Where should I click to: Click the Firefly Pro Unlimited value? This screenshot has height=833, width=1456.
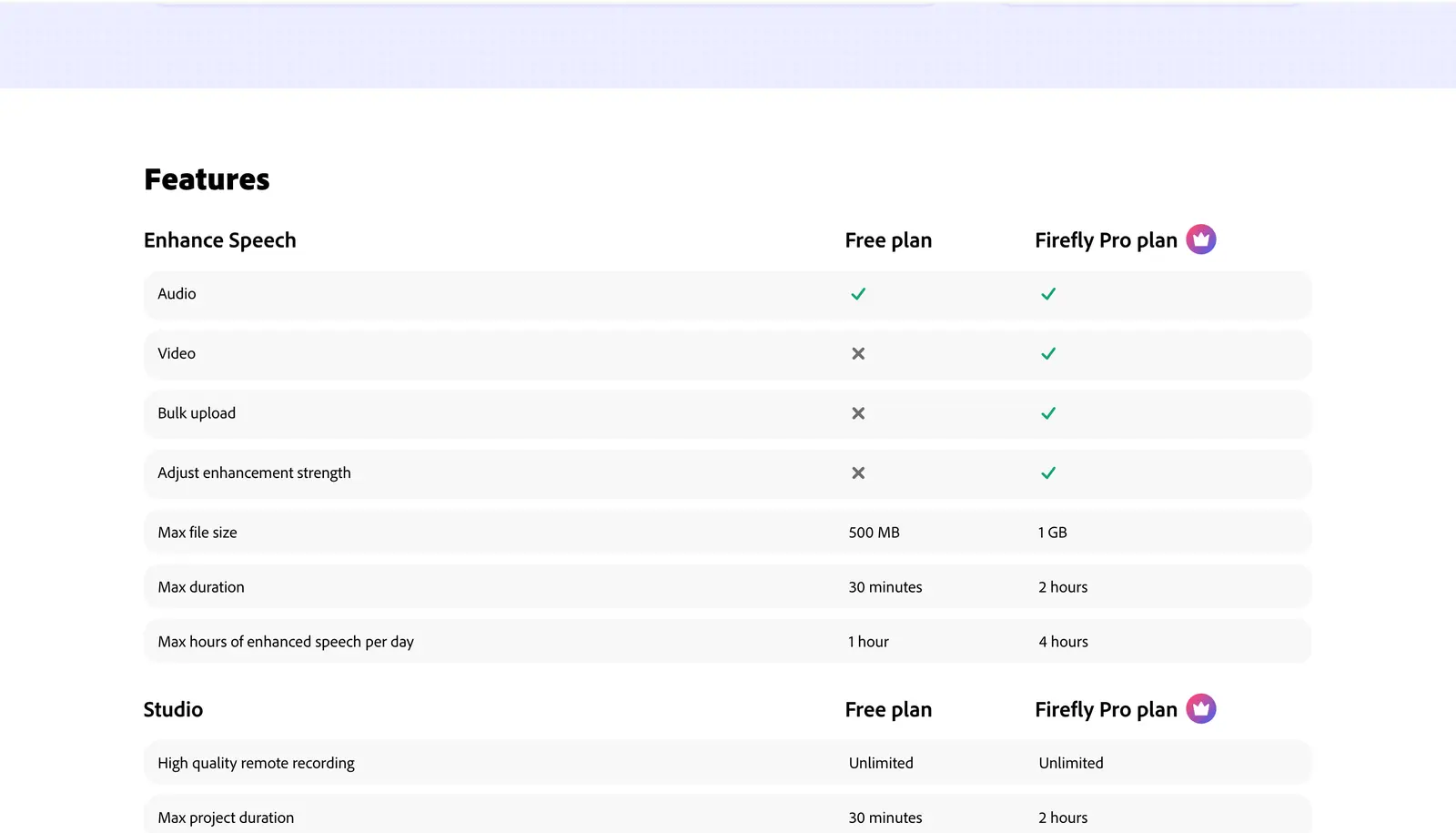click(x=1071, y=763)
